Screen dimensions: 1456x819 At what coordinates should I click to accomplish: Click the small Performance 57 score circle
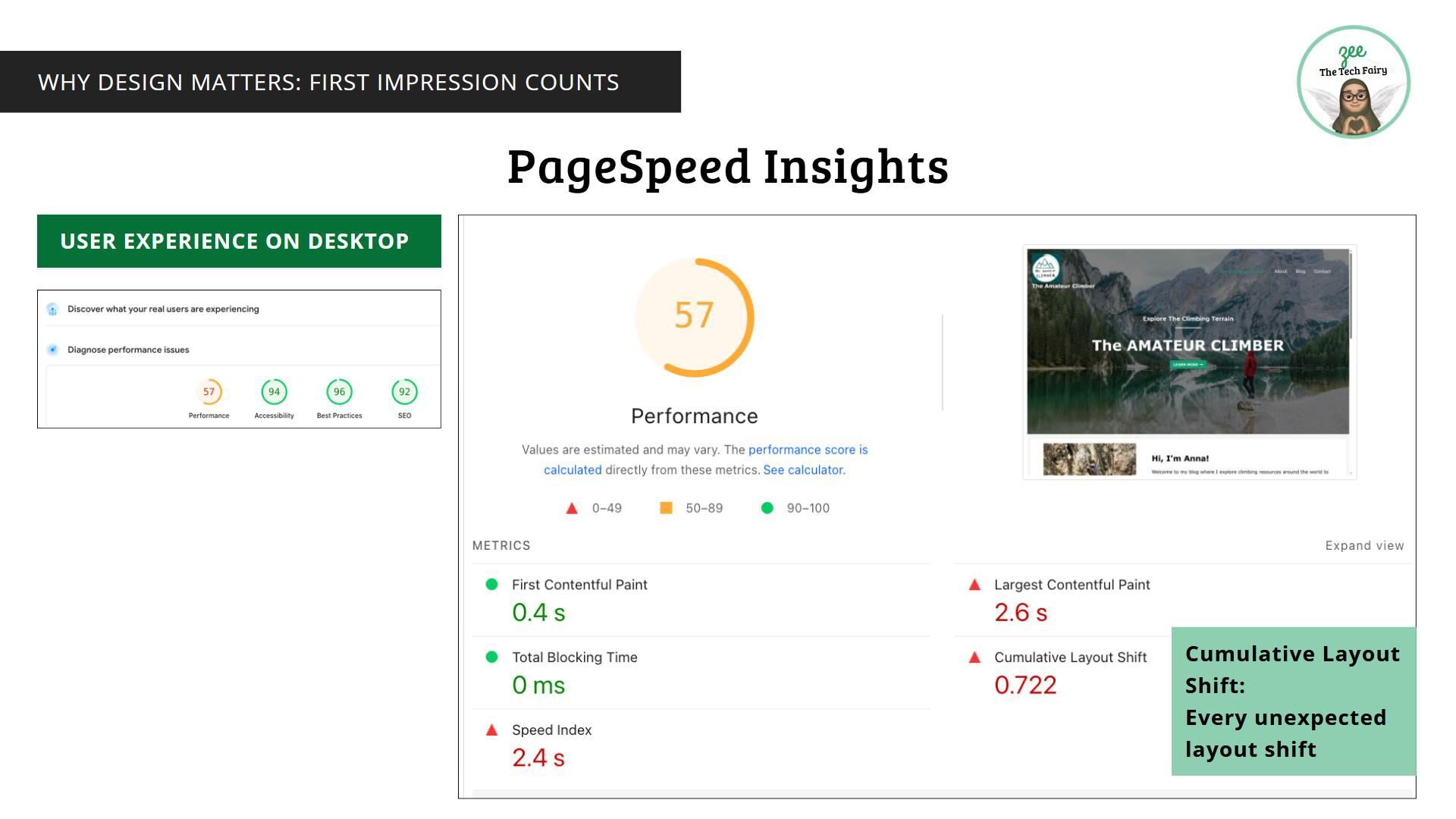(x=209, y=392)
